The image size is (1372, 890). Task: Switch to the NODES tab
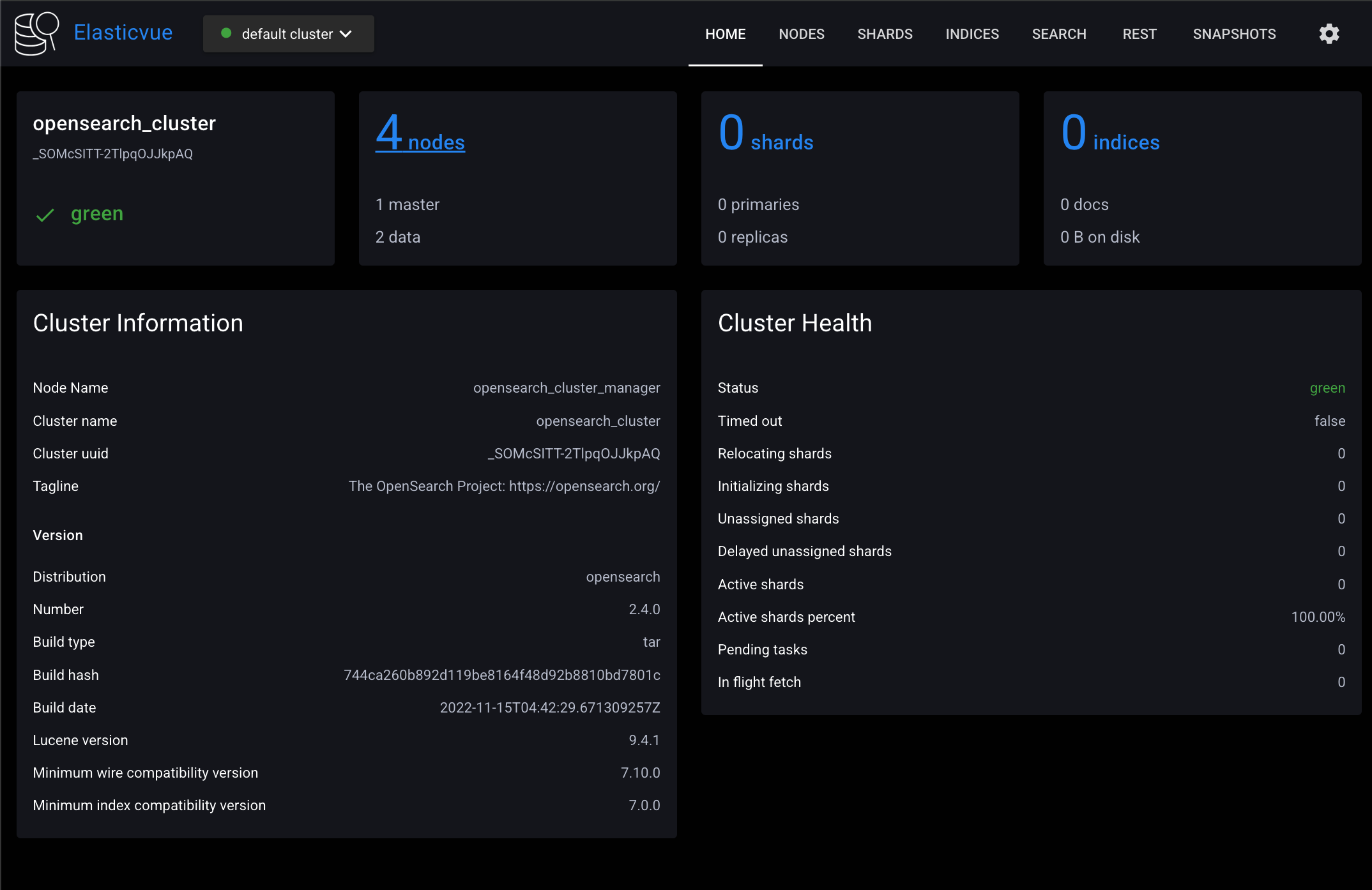(801, 34)
